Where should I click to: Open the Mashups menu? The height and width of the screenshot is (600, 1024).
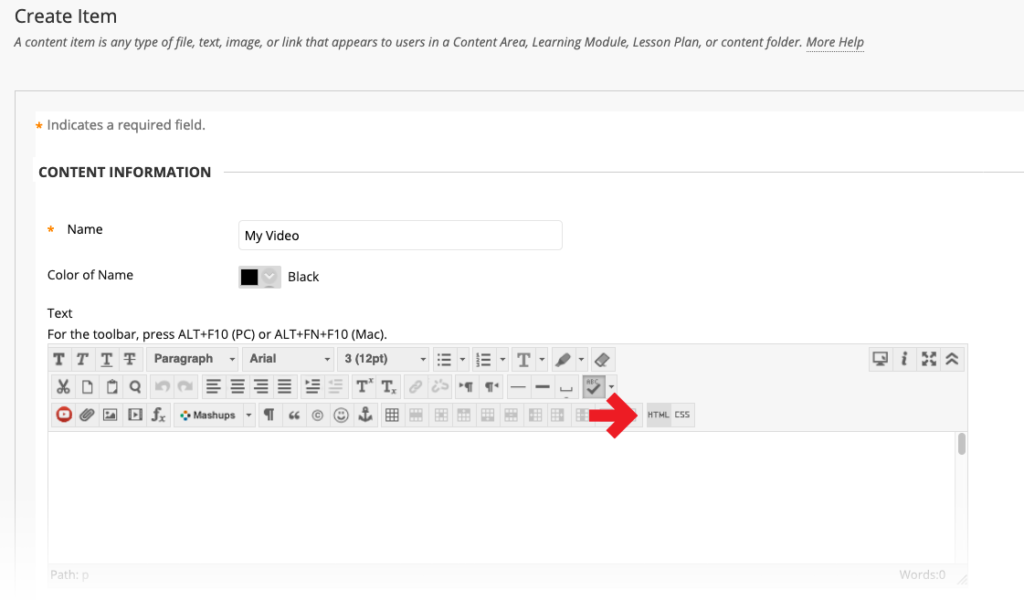coord(214,415)
